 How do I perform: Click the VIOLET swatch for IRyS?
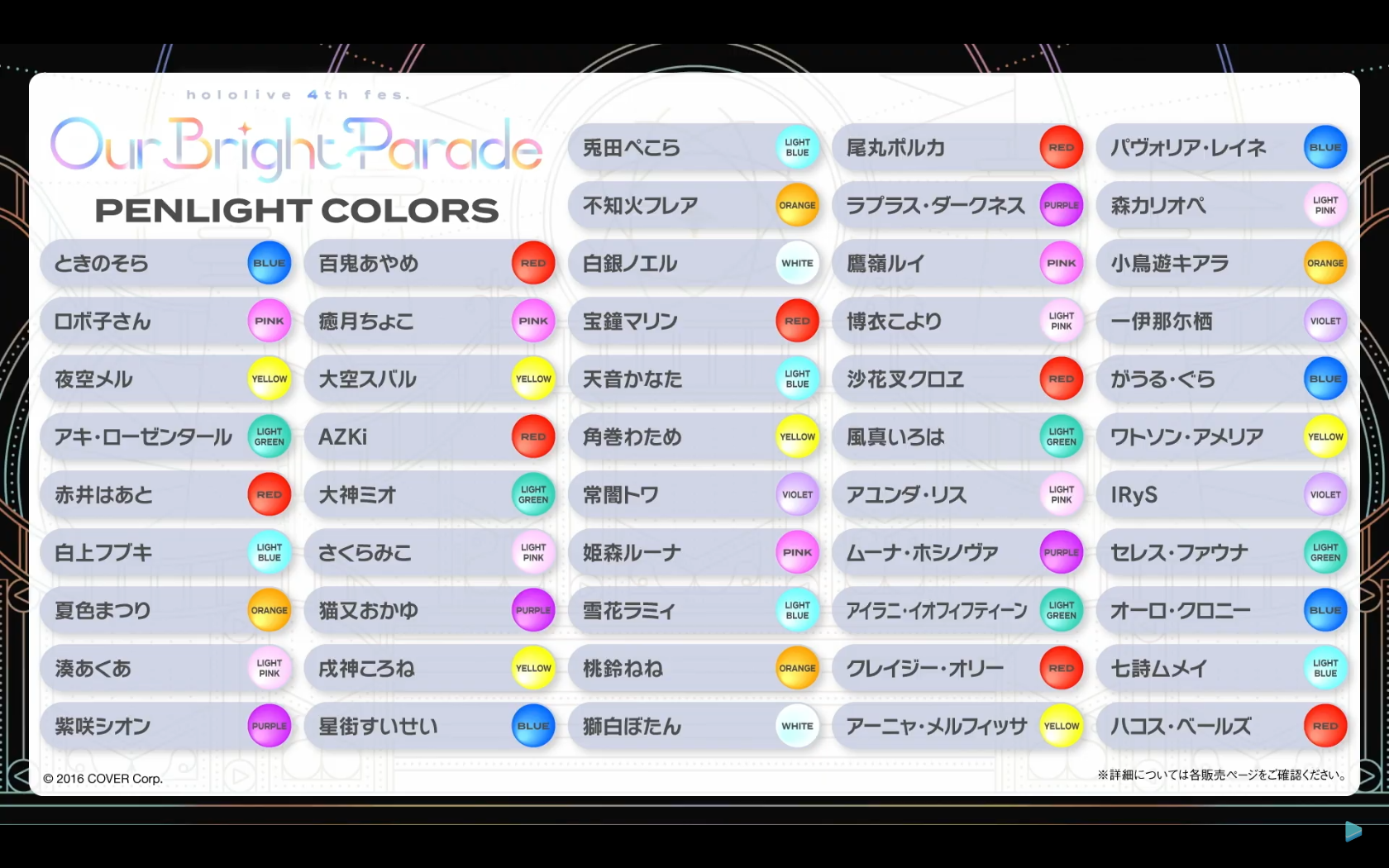pos(1325,494)
